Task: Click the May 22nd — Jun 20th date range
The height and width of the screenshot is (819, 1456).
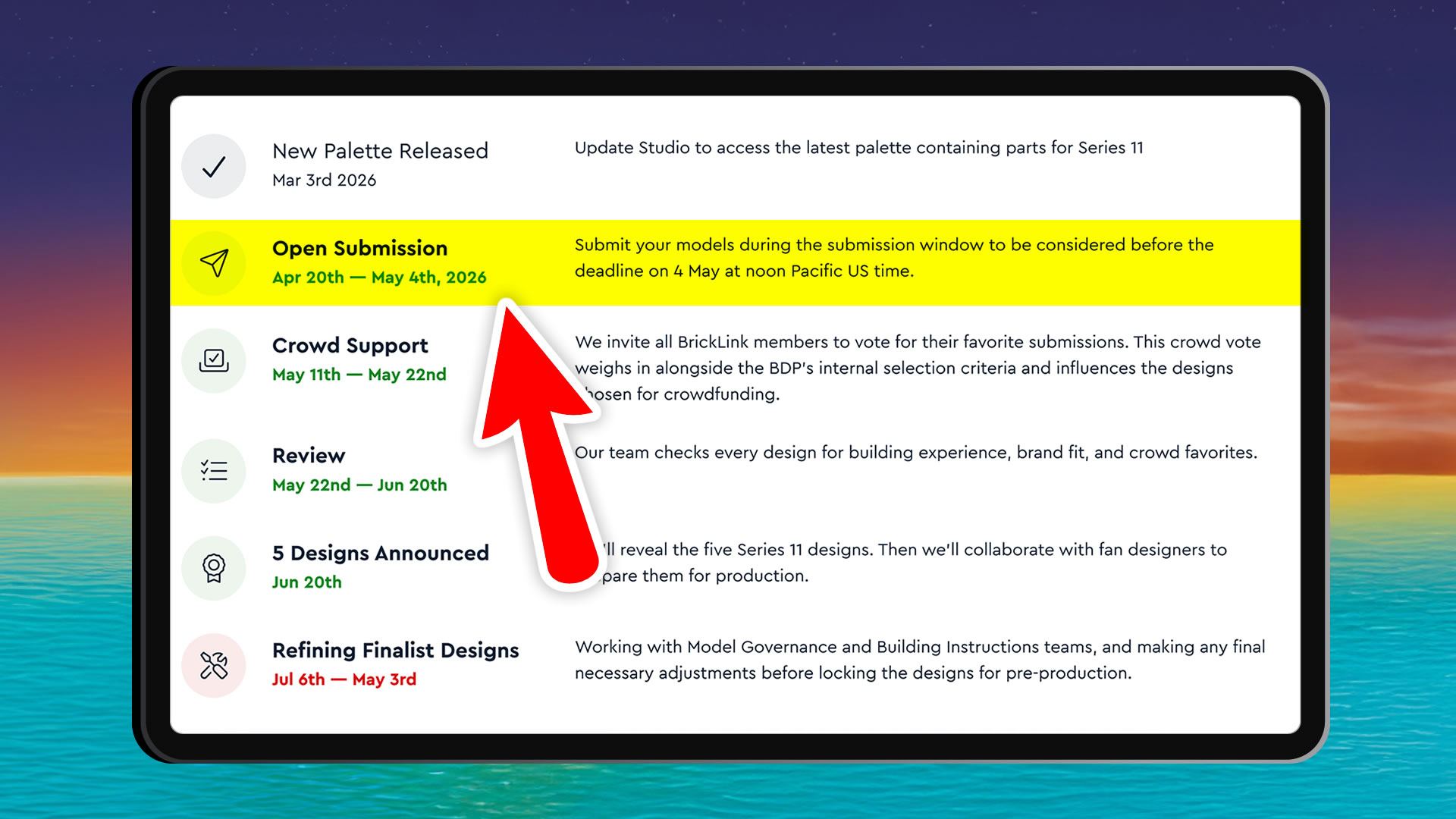Action: [x=359, y=485]
